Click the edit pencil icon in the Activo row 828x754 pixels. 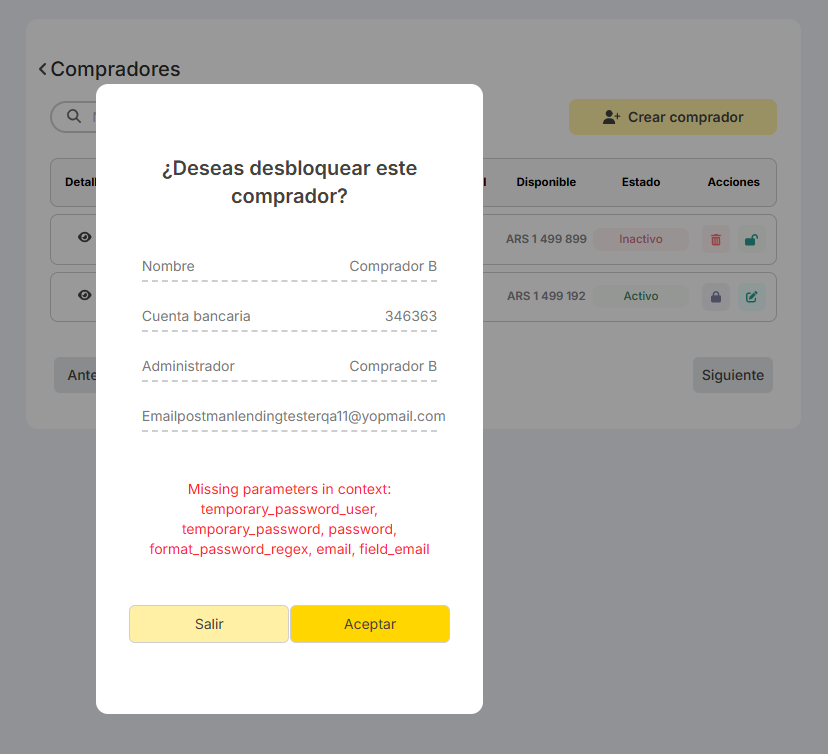tap(751, 297)
